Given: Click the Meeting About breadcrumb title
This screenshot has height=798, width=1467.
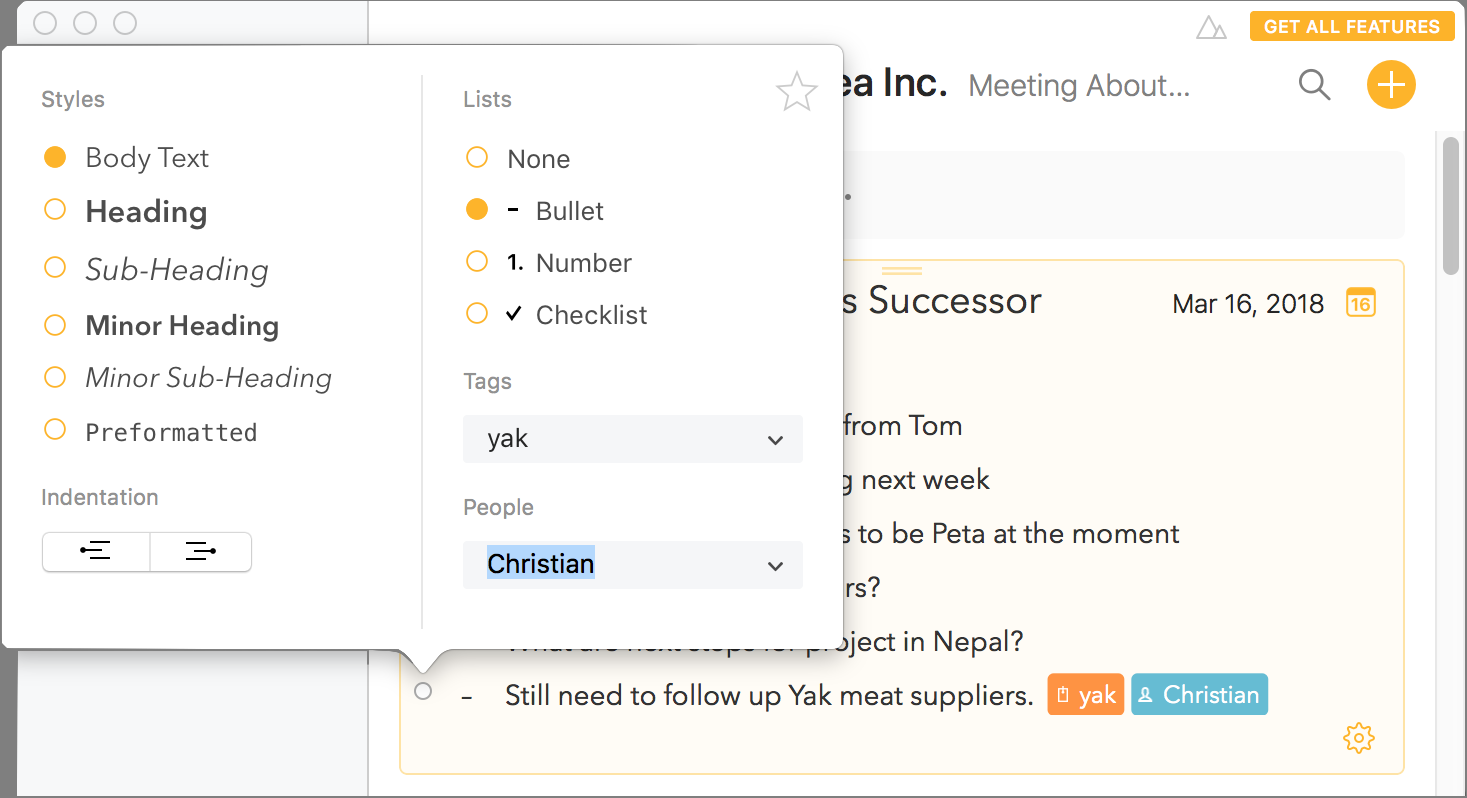Looking at the screenshot, I should pos(1079,86).
